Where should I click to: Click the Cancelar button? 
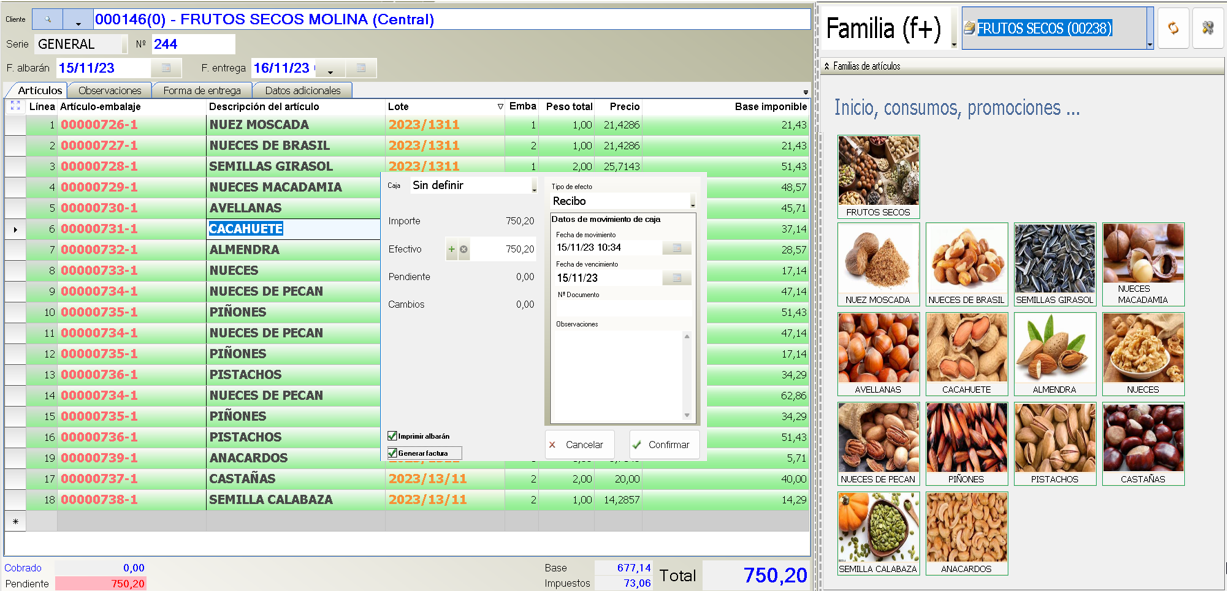579,445
